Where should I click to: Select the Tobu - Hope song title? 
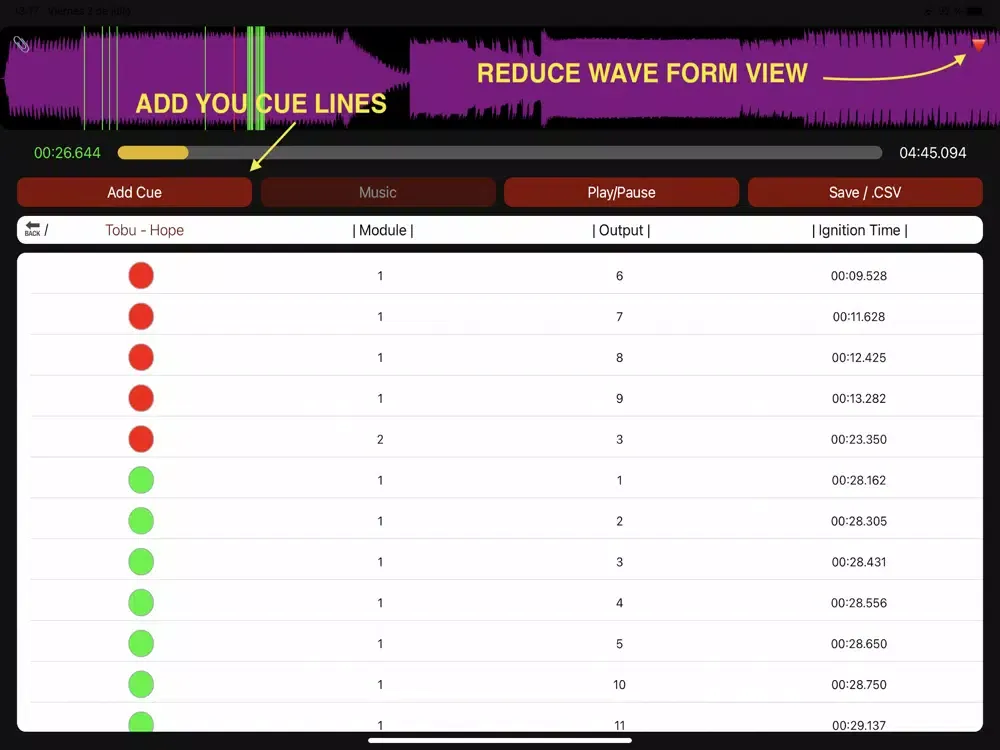pyautogui.click(x=145, y=230)
